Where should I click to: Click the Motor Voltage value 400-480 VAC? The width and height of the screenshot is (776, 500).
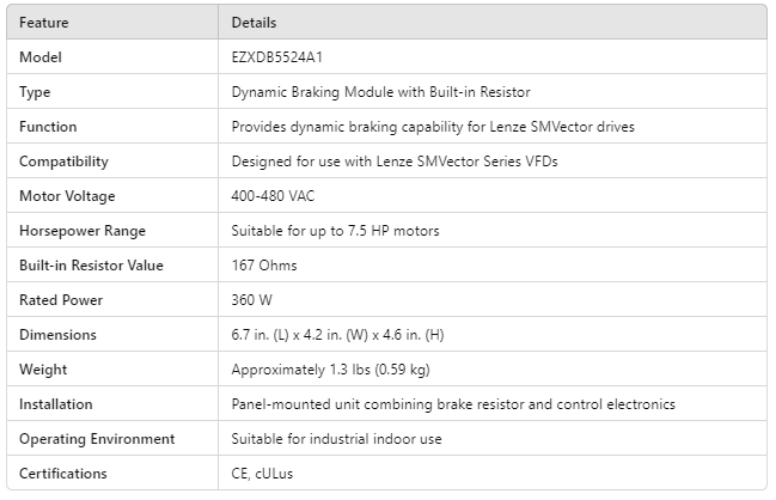tap(272, 196)
